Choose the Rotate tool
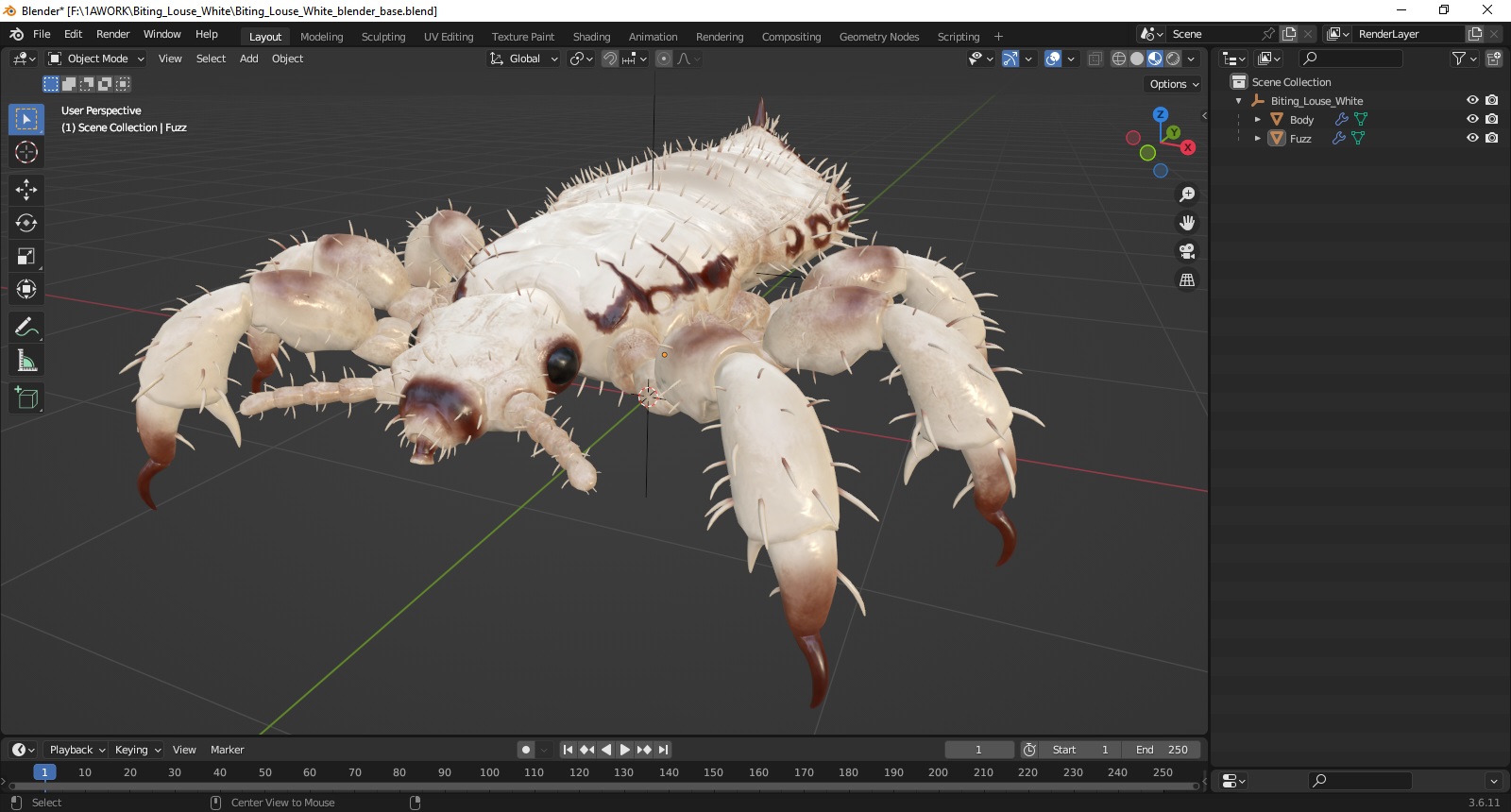 coord(26,223)
